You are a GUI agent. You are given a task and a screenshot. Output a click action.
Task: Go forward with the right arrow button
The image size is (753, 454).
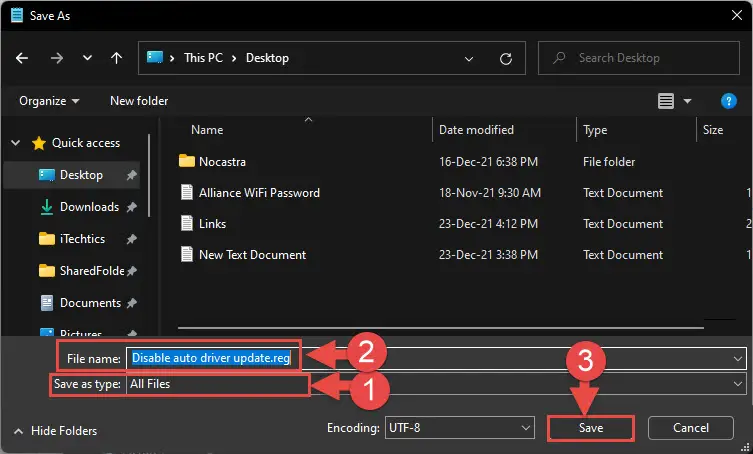[x=57, y=58]
